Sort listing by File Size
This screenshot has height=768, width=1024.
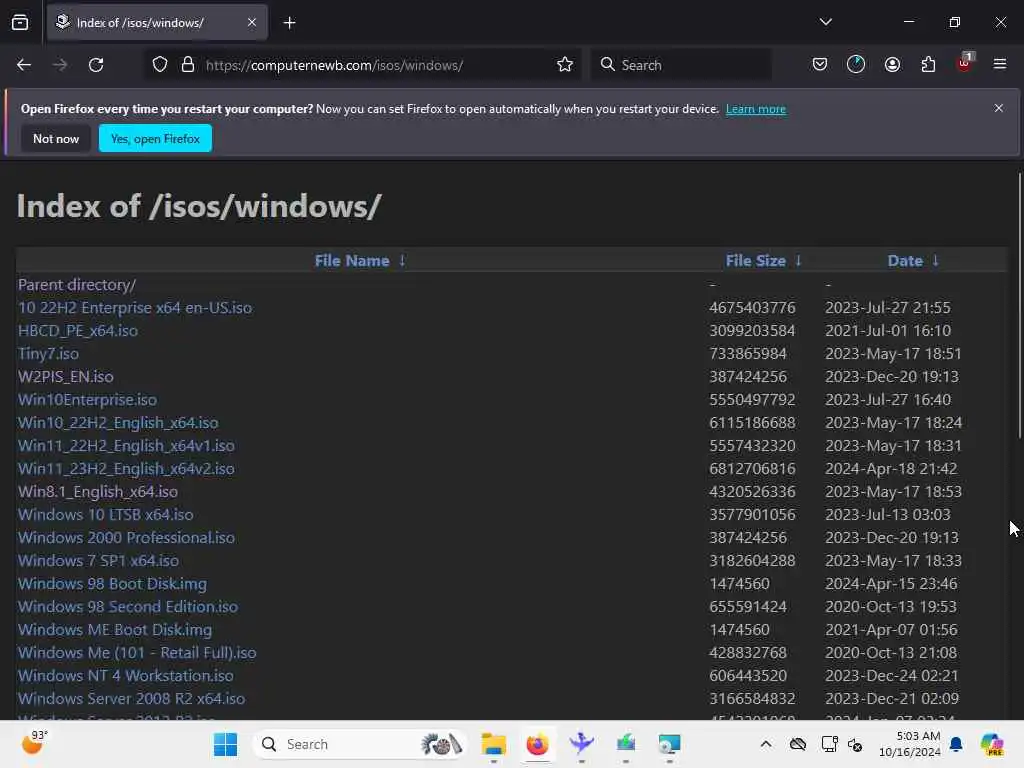(756, 261)
